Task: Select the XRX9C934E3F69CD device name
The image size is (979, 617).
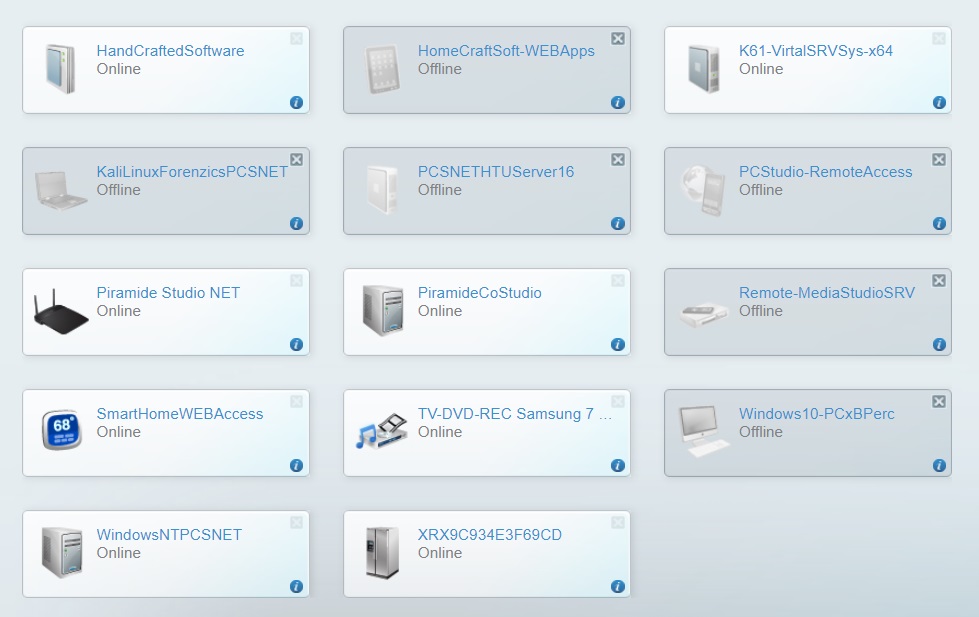Action: (x=490, y=535)
